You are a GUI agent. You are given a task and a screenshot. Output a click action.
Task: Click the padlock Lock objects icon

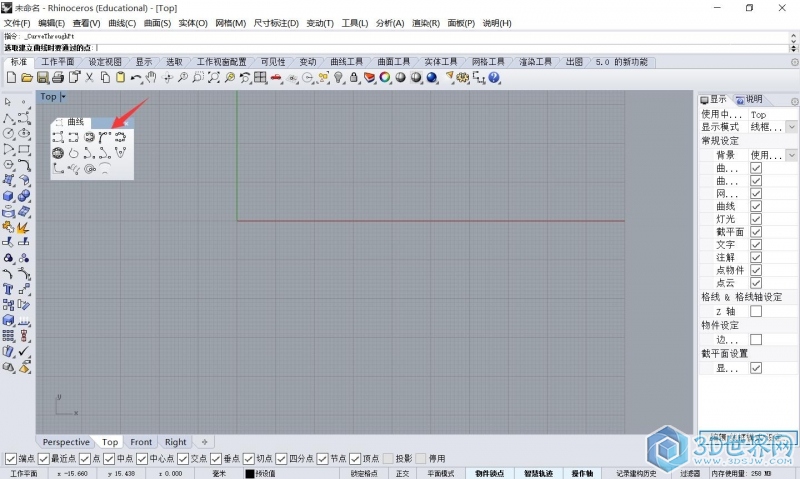click(354, 78)
